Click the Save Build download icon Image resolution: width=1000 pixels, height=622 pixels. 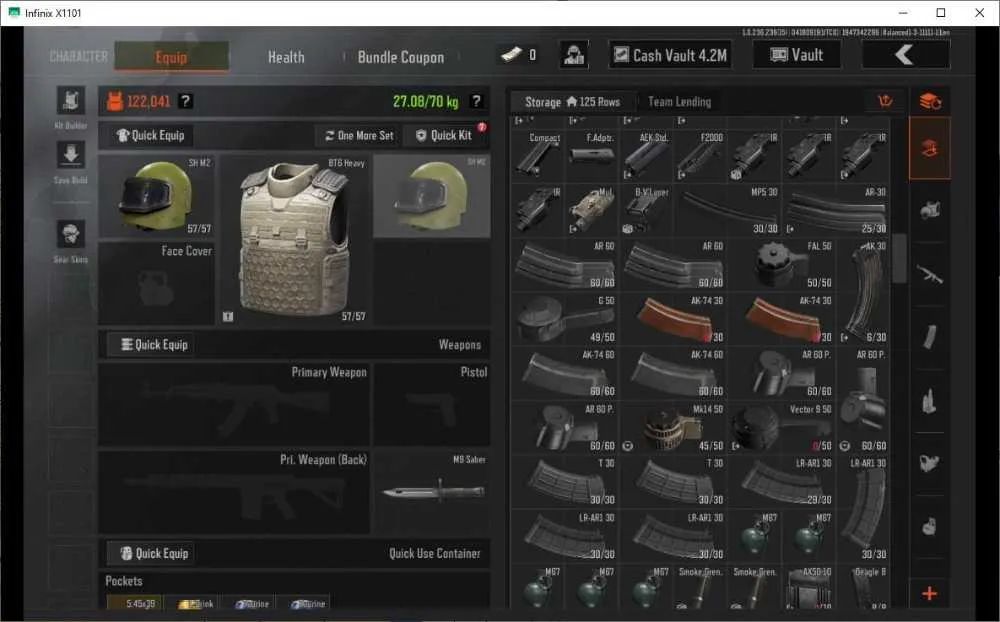(71, 155)
